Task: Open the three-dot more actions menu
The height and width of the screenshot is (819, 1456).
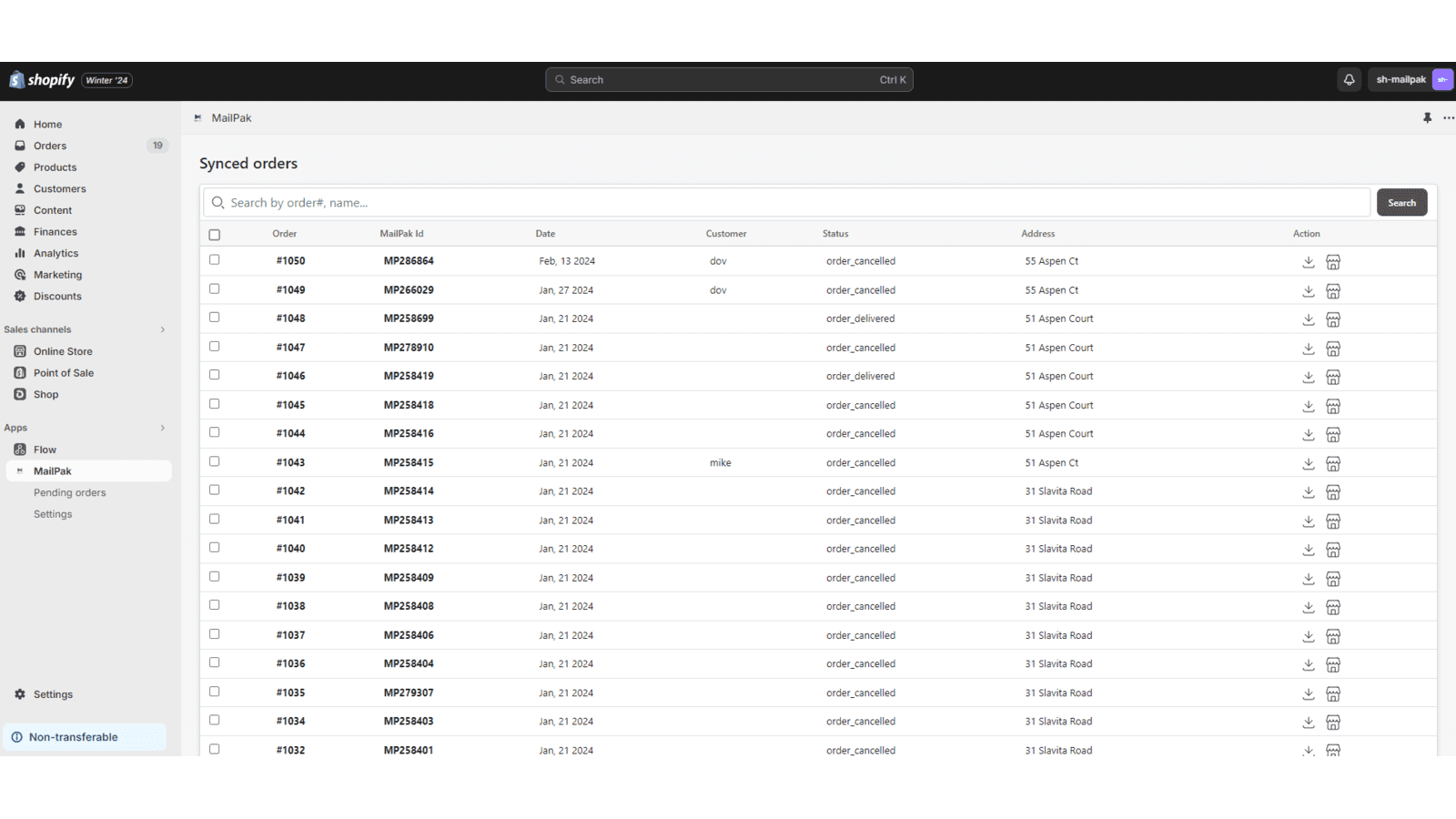Action: (x=1448, y=118)
